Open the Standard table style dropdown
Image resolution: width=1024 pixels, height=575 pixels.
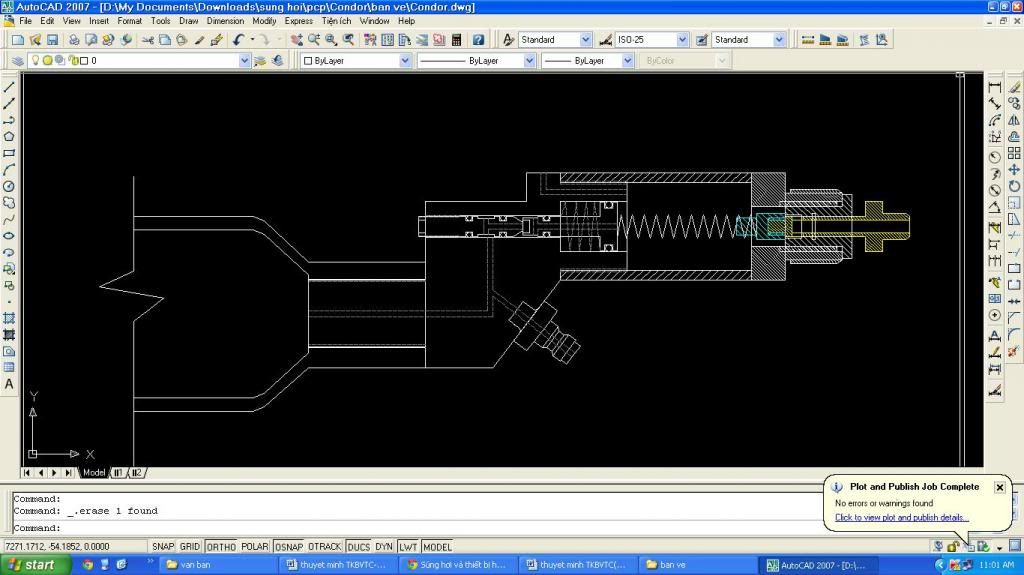tap(779, 40)
